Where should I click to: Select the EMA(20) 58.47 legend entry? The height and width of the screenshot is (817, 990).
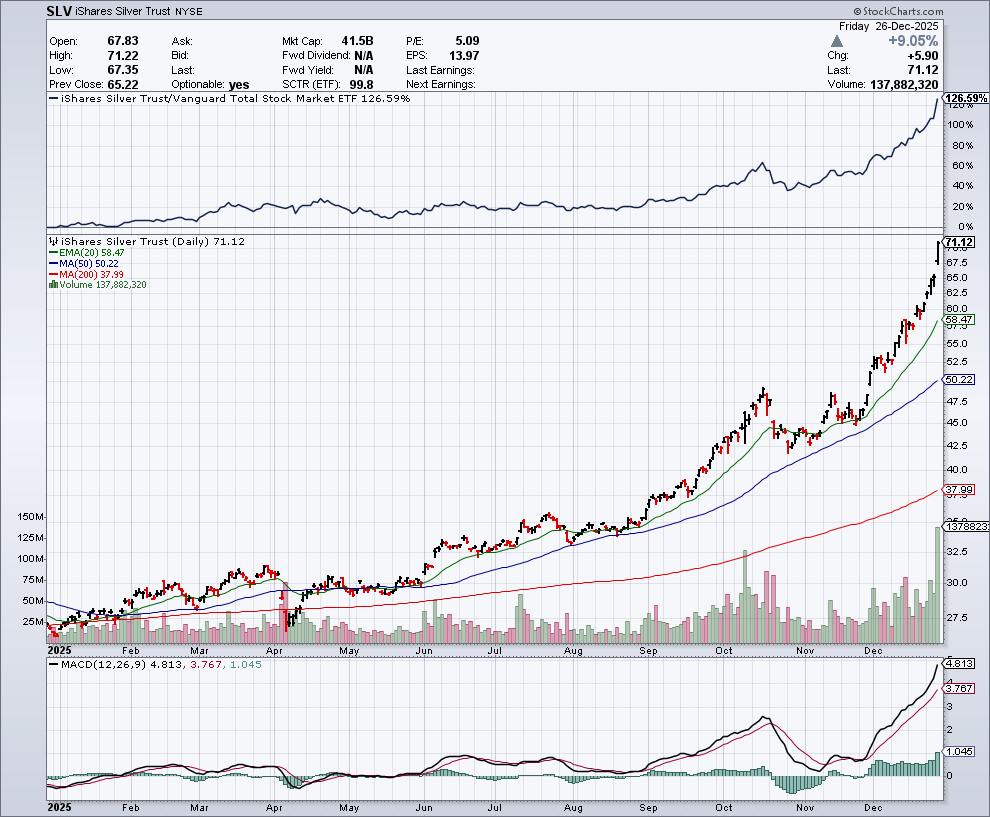click(x=87, y=253)
